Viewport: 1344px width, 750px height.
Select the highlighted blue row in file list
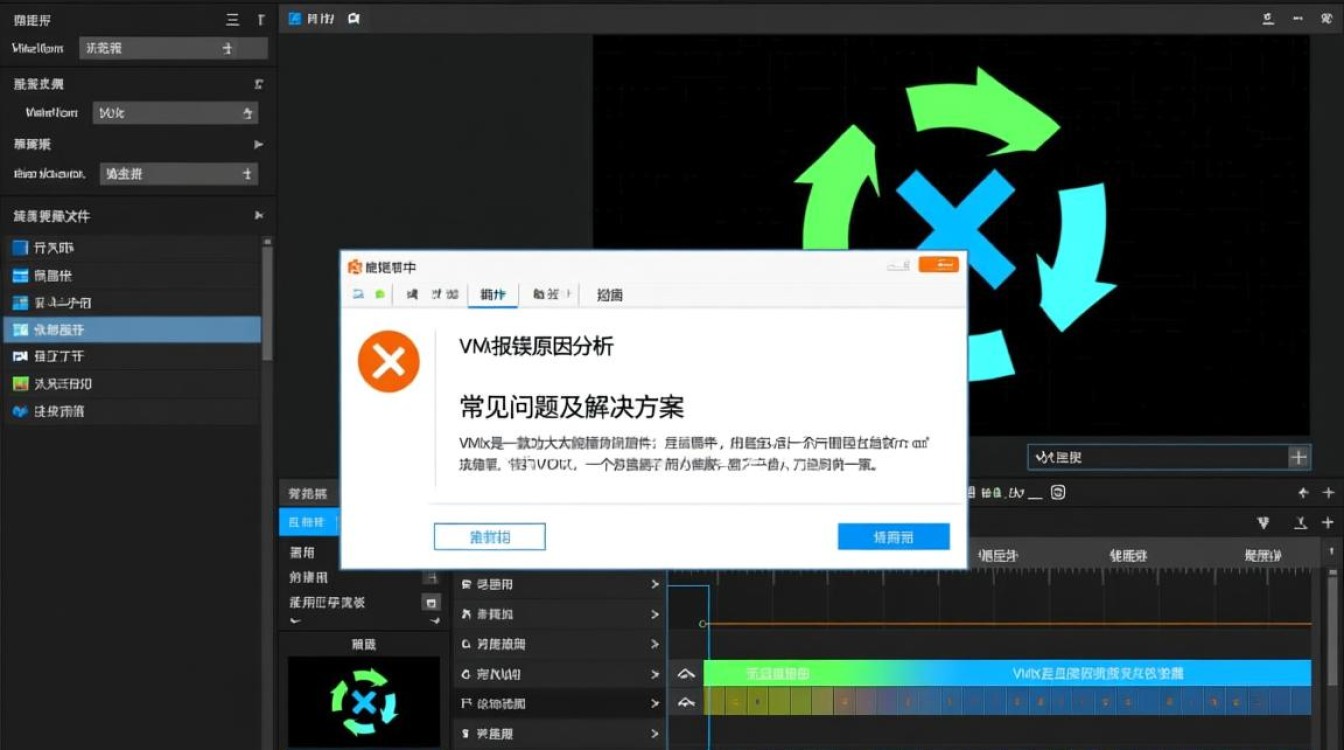pos(132,329)
